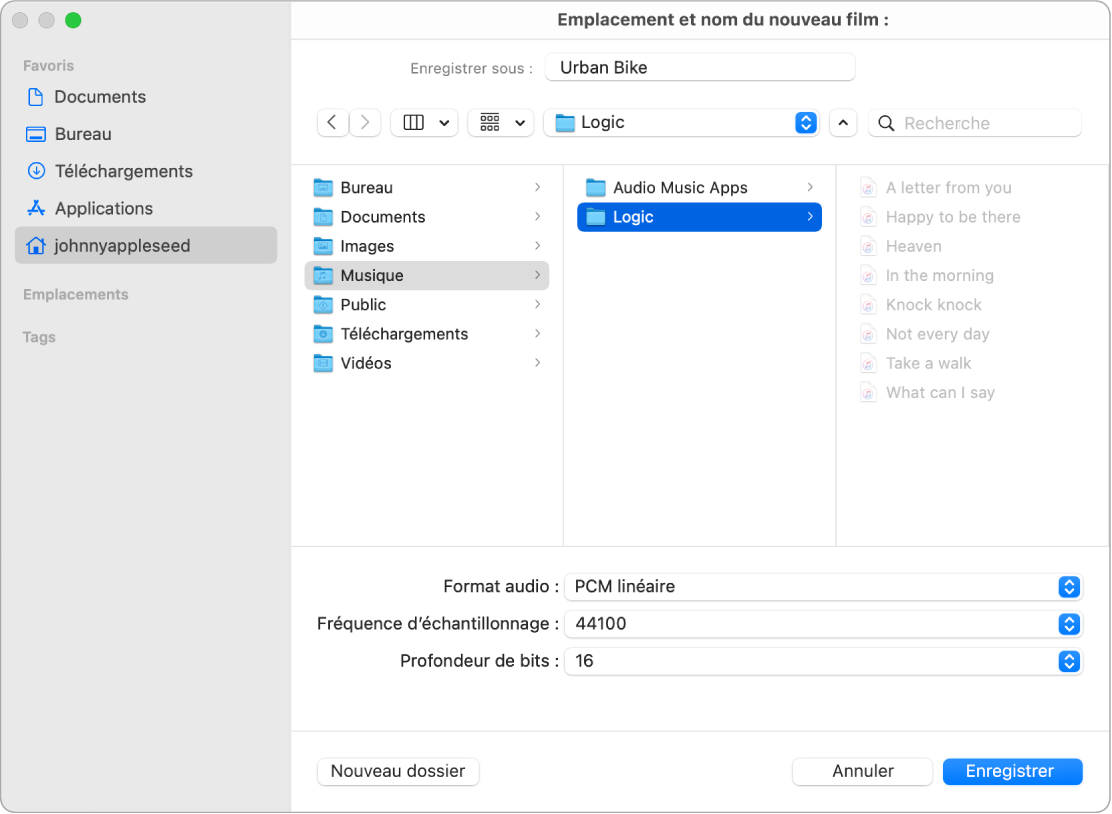
Task: Go to johnnyappleseed home folder
Action: point(122,246)
